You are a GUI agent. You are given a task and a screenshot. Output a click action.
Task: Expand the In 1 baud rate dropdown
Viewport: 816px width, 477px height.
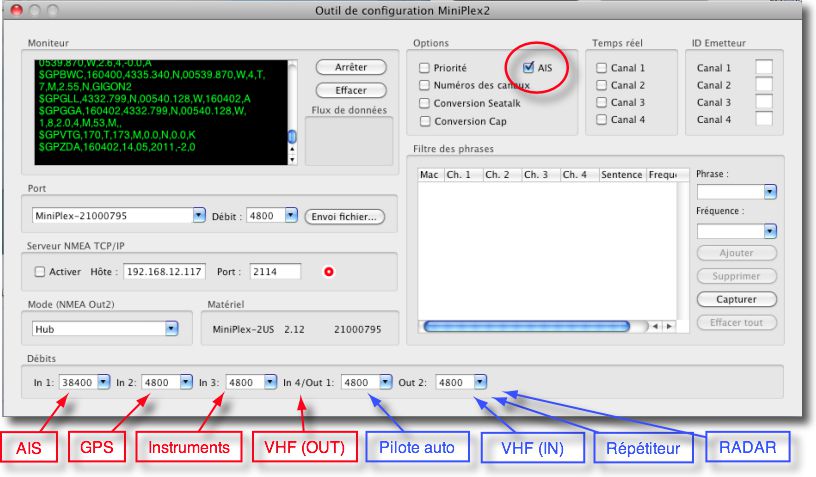coord(104,382)
